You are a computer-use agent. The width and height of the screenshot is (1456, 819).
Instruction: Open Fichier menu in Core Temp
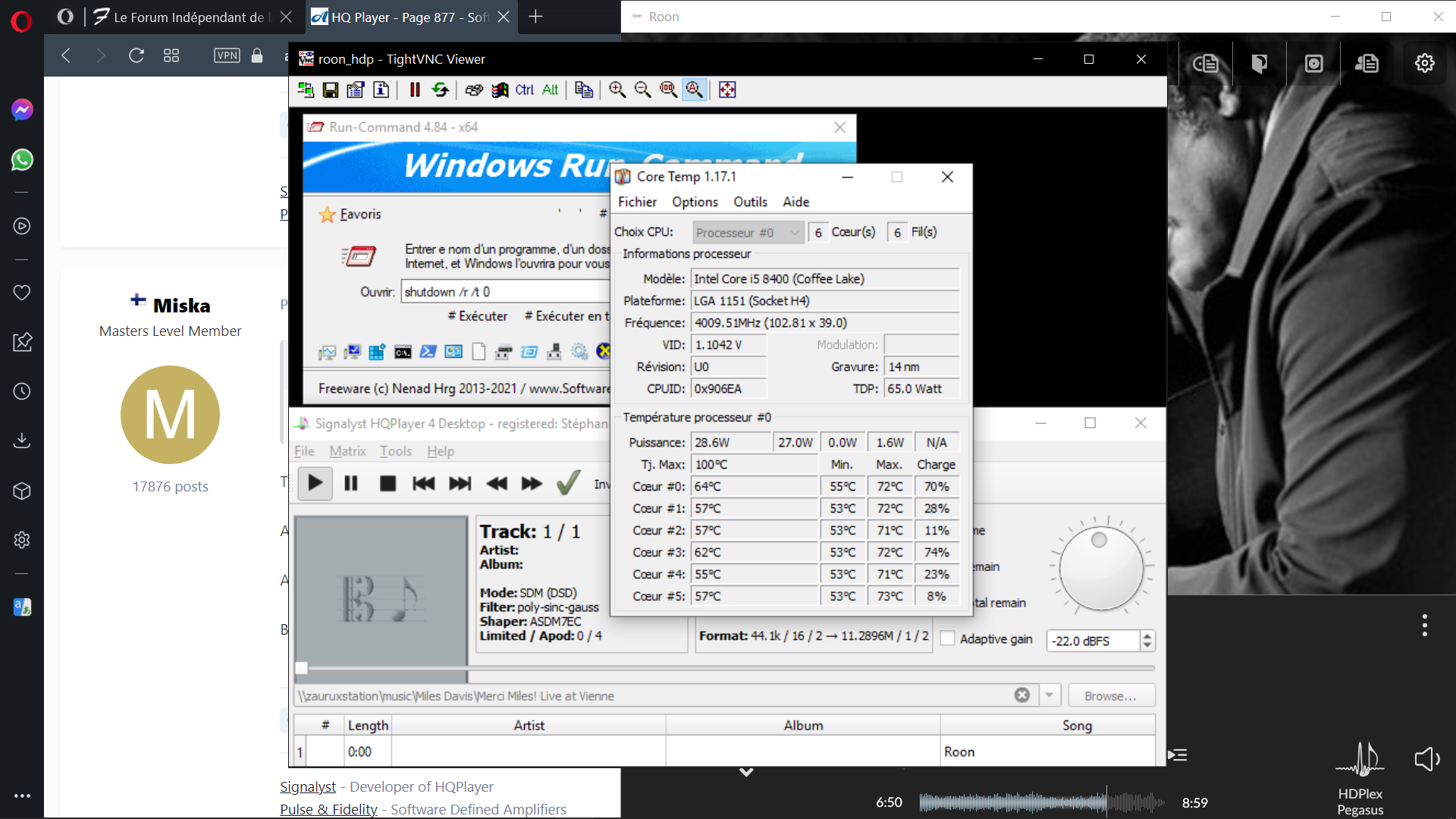637,202
